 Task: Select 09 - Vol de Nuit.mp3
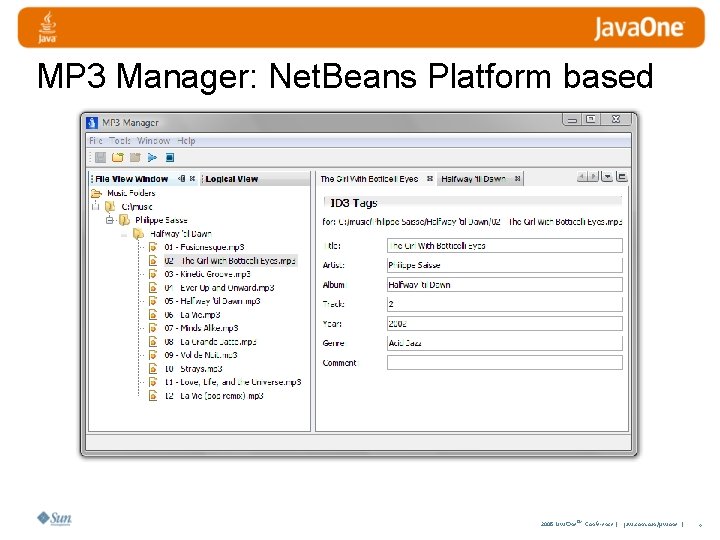[x=201, y=355]
